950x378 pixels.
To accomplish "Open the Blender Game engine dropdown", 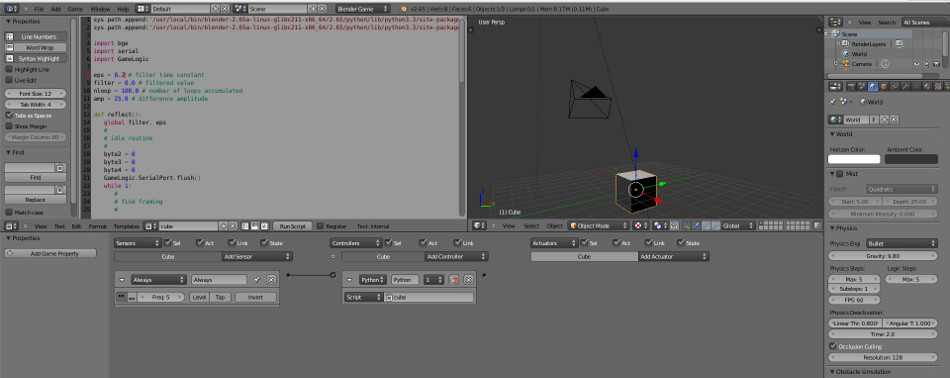I will pos(363,9).
